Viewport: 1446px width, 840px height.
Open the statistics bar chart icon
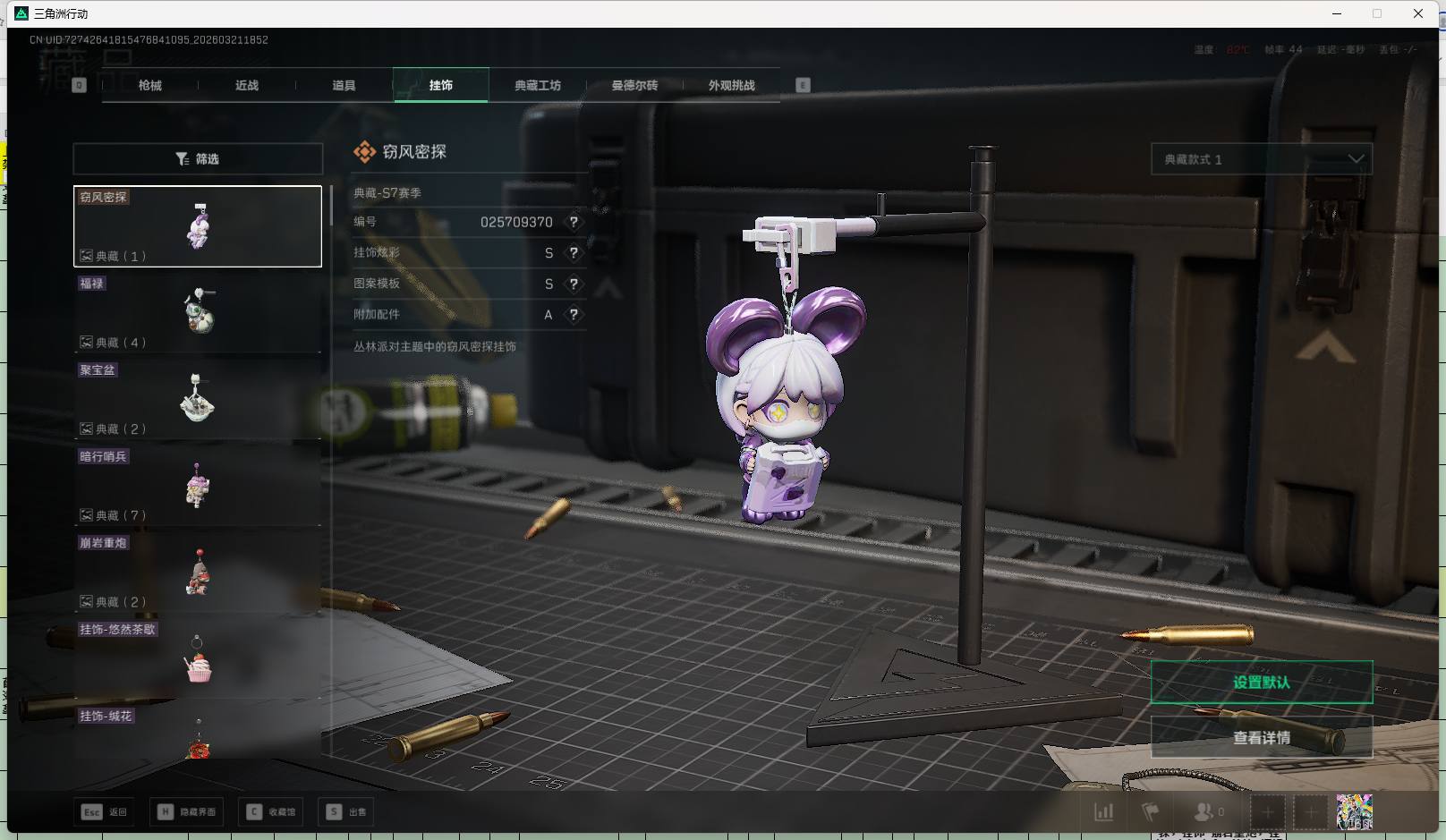tap(1104, 812)
